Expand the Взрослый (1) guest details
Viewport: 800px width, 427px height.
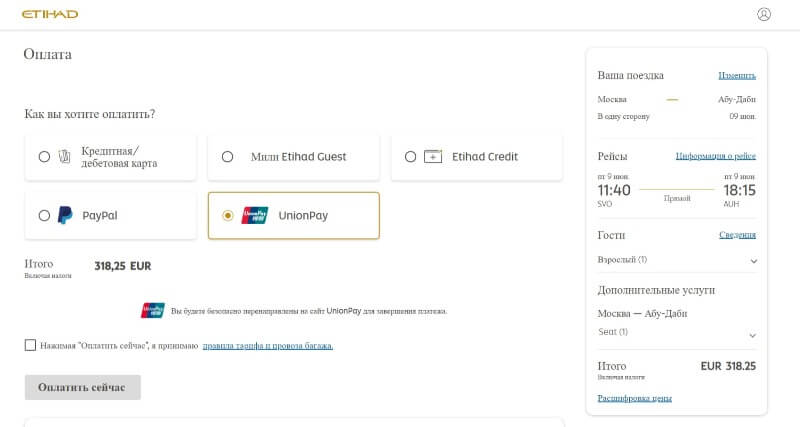point(753,261)
